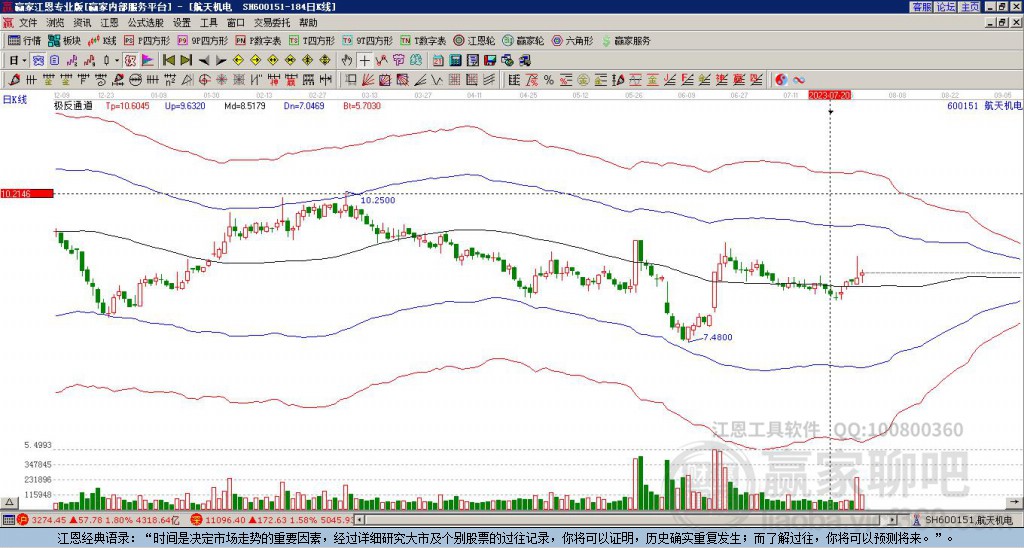Open 赢家服务 from the toolbar
Viewport: 1024px width, 548px height.
626,40
